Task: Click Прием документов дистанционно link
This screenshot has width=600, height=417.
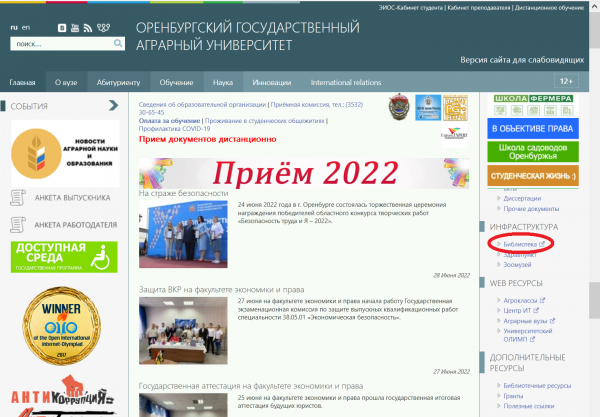Action: (207, 139)
